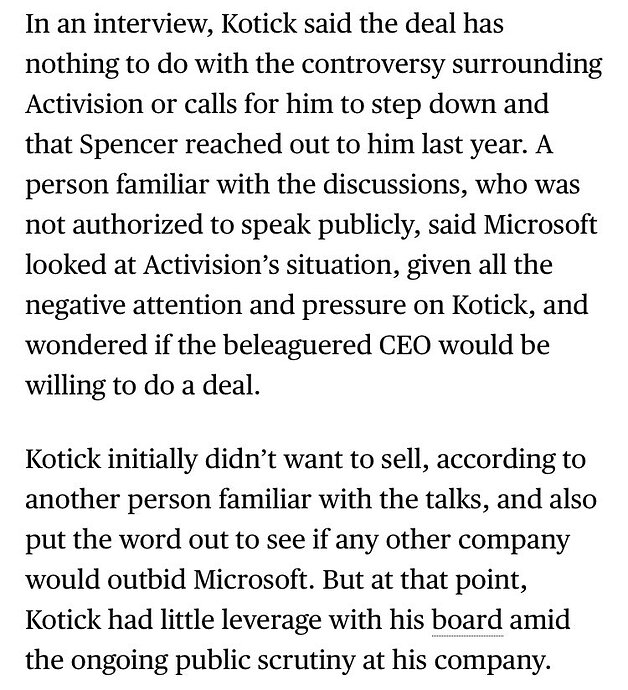Viewport: 628px width, 690px height.
Task: Click the word "pressure" in first paragraph
Action: 353,306
